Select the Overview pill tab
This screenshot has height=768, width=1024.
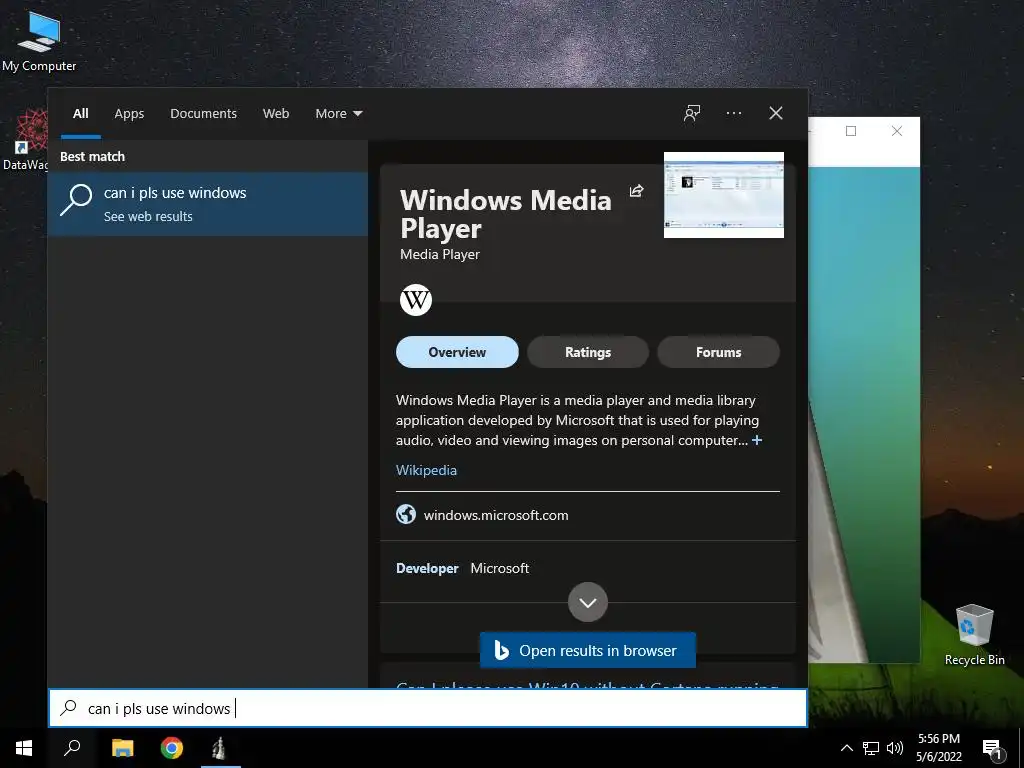[457, 352]
